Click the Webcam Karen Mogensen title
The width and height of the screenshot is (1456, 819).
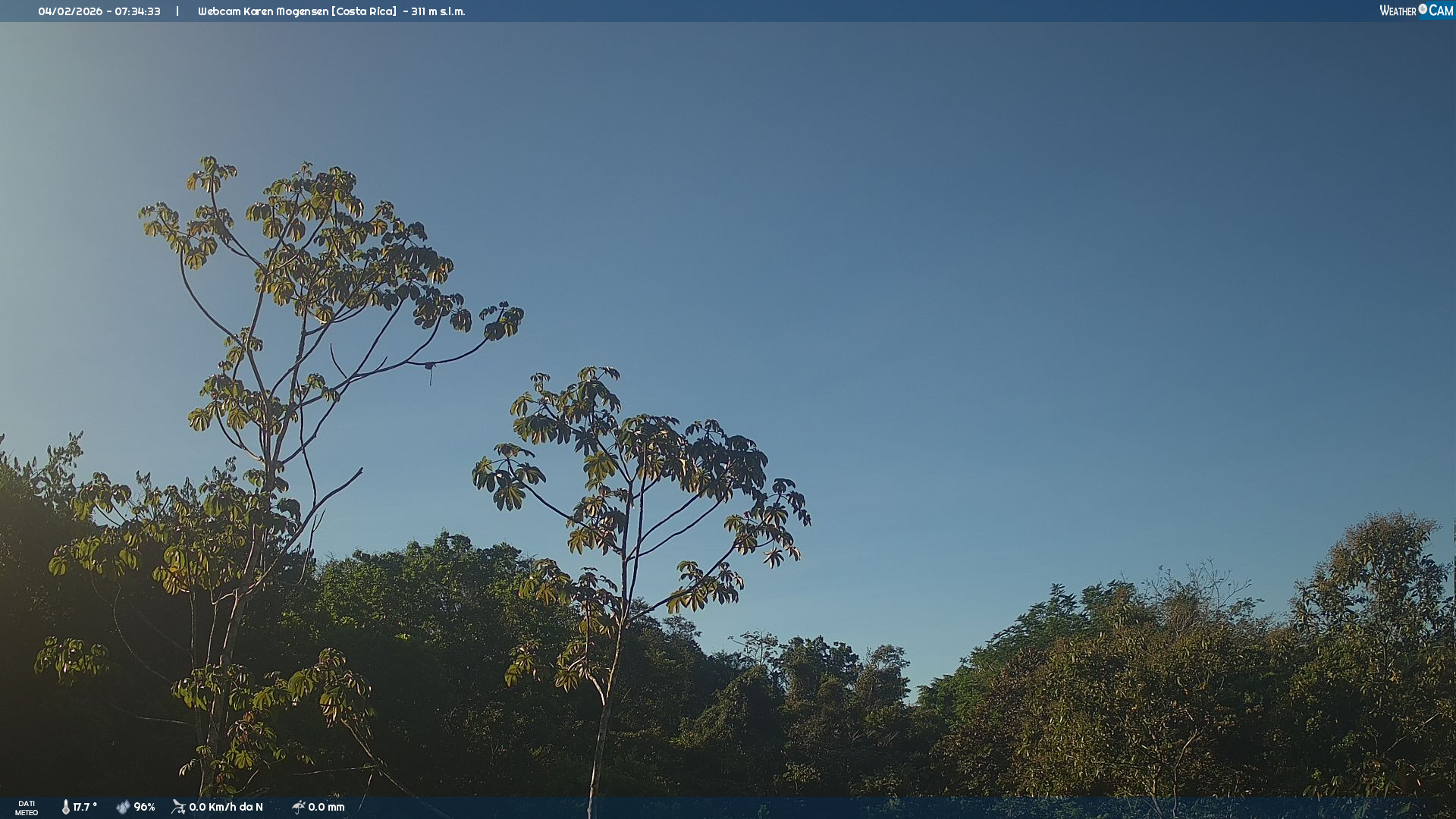click(263, 11)
